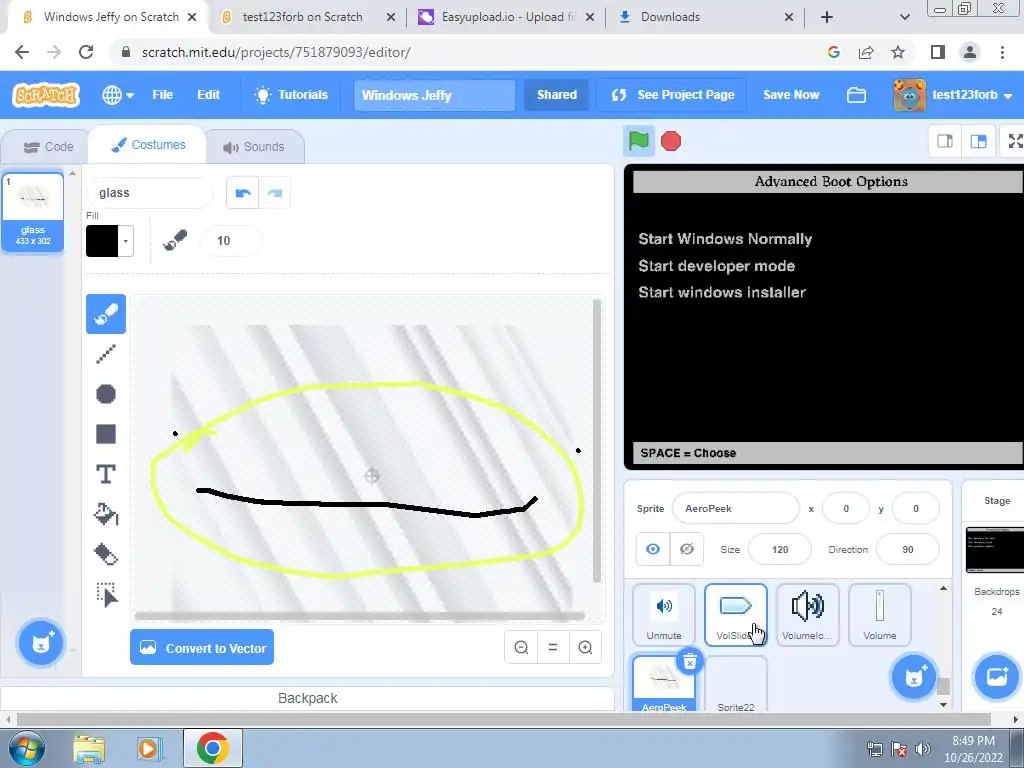
Task: Open a new browser tab
Action: click(827, 17)
